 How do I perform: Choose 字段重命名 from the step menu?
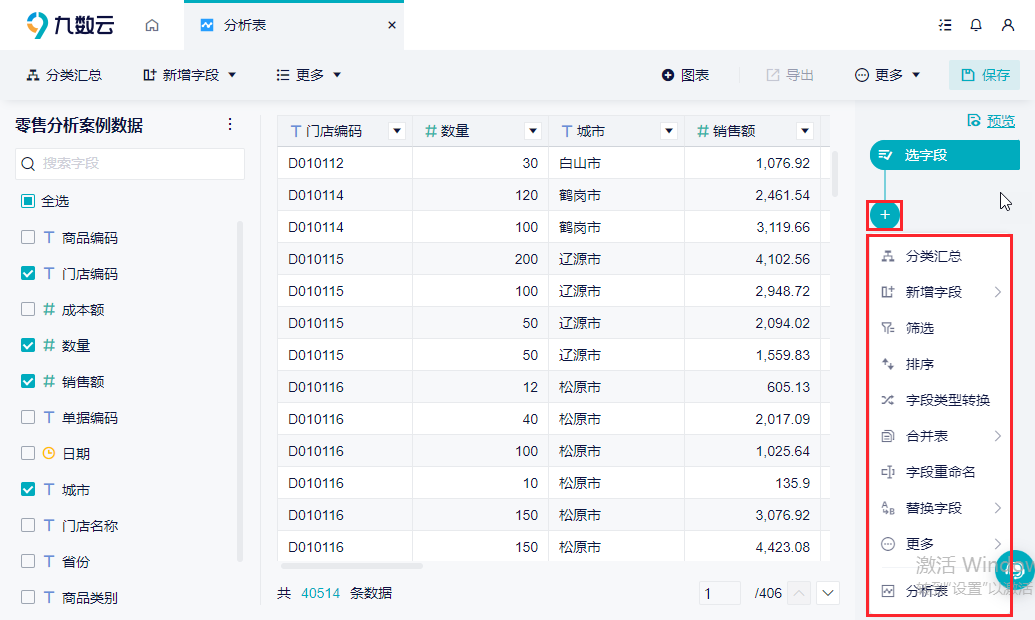point(939,472)
